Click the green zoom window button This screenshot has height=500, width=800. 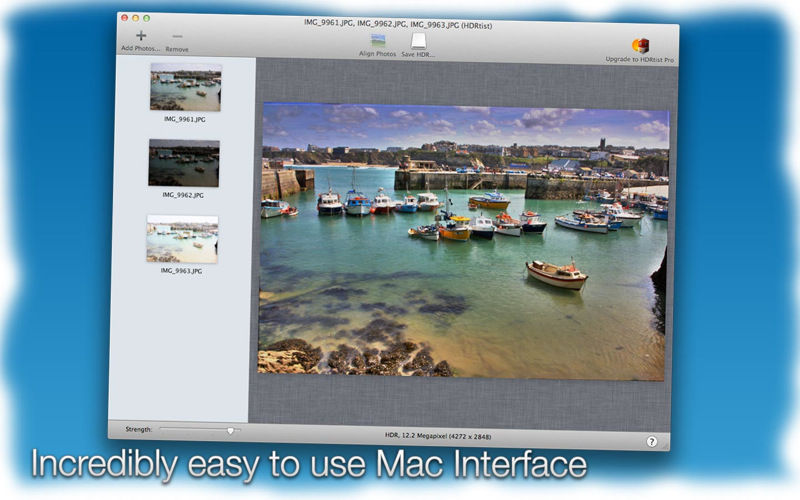click(146, 18)
